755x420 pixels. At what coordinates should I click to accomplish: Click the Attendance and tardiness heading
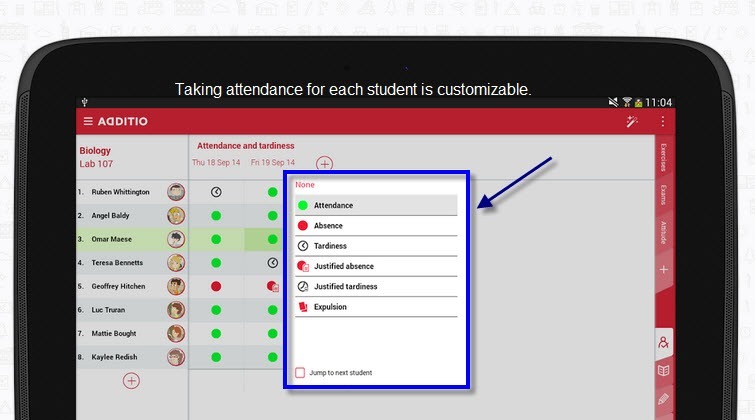pos(246,145)
